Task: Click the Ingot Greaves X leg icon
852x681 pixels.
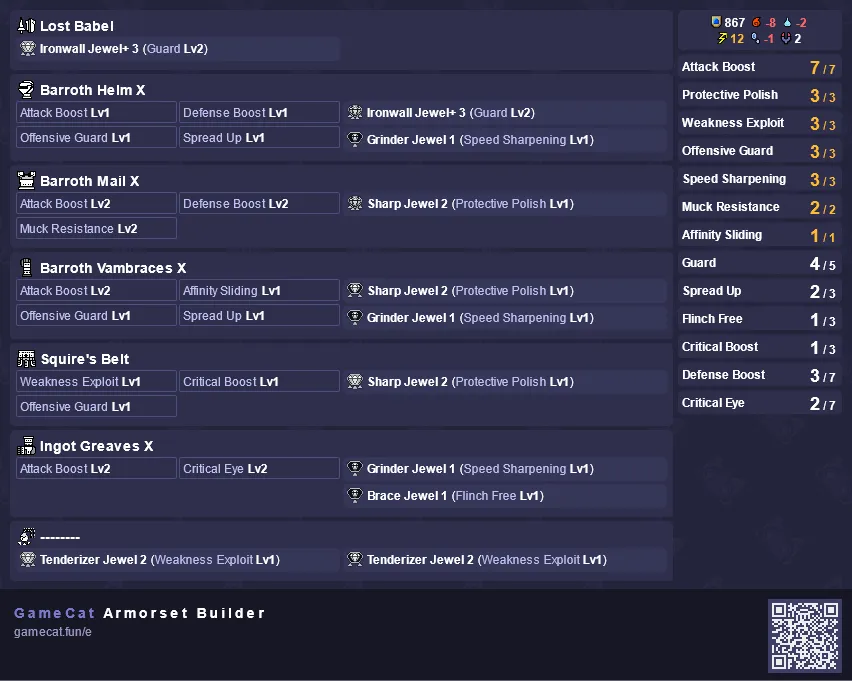Action: click(26, 445)
